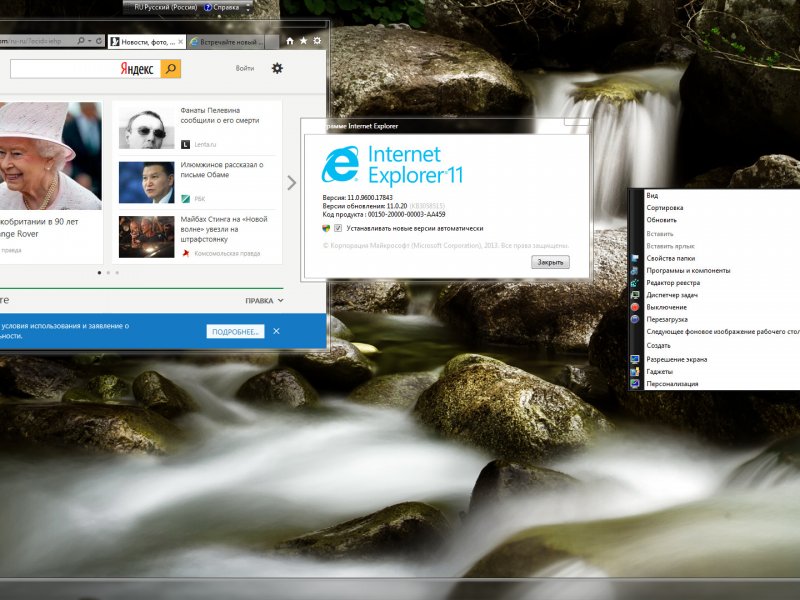This screenshot has width=800, height=600.
Task: Open the Queen in white hat photo
Action: pos(51,156)
